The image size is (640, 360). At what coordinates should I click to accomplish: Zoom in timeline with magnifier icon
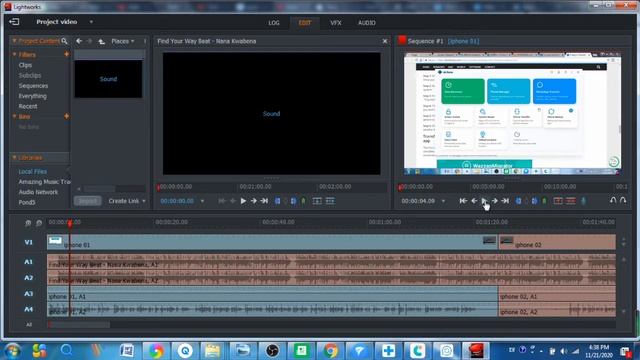point(28,223)
